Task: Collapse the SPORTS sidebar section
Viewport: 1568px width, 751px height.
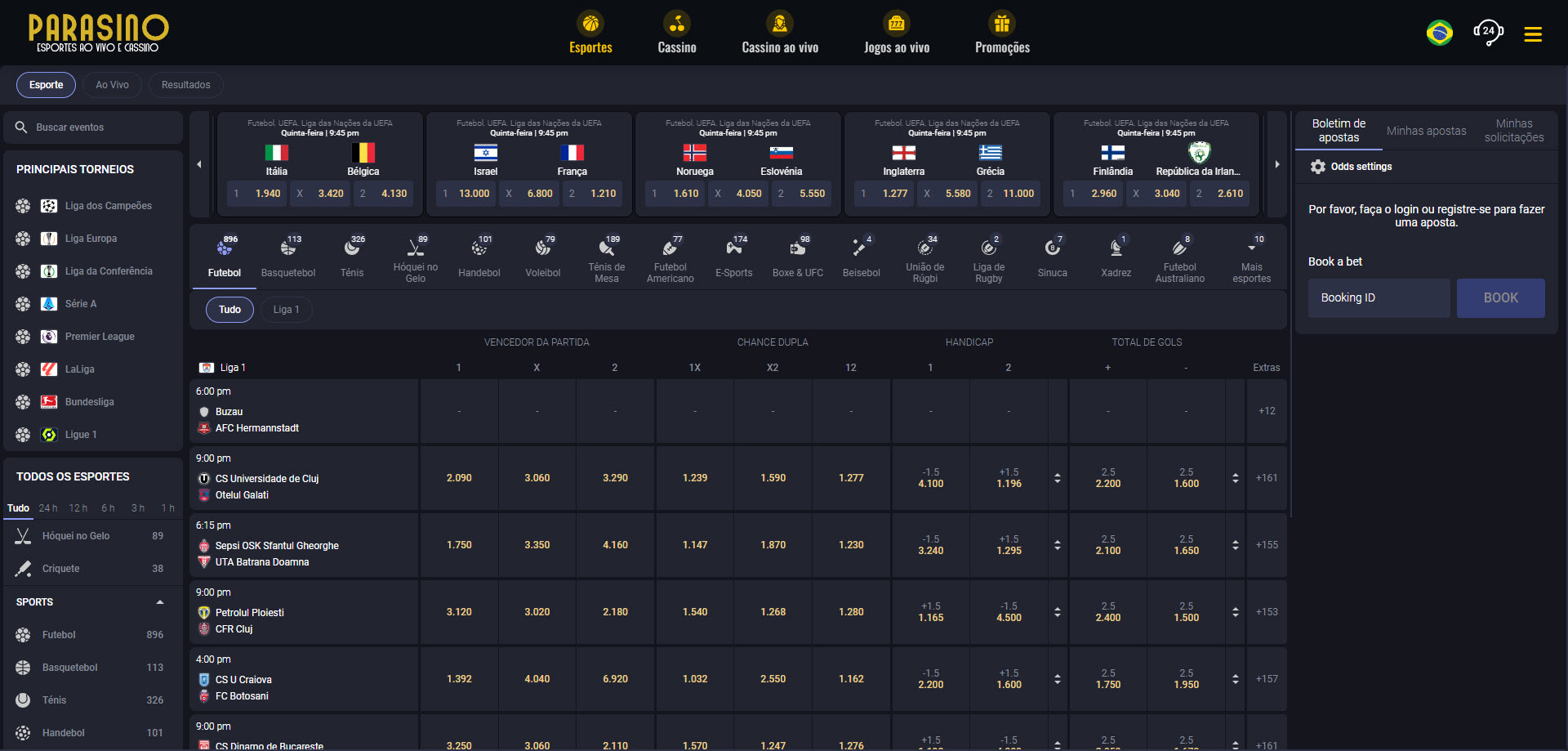Action: (160, 602)
